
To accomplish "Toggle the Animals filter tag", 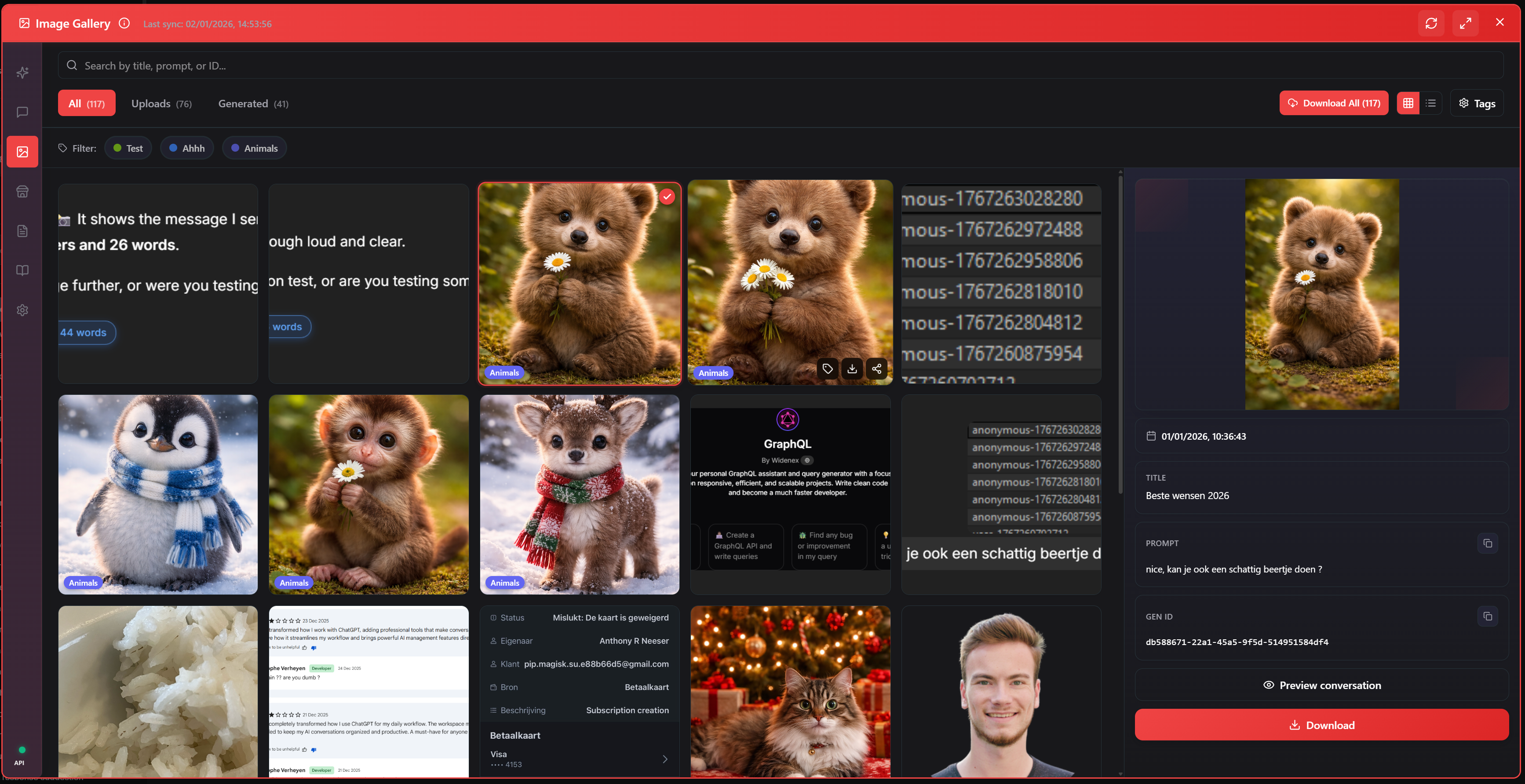I will 254,147.
